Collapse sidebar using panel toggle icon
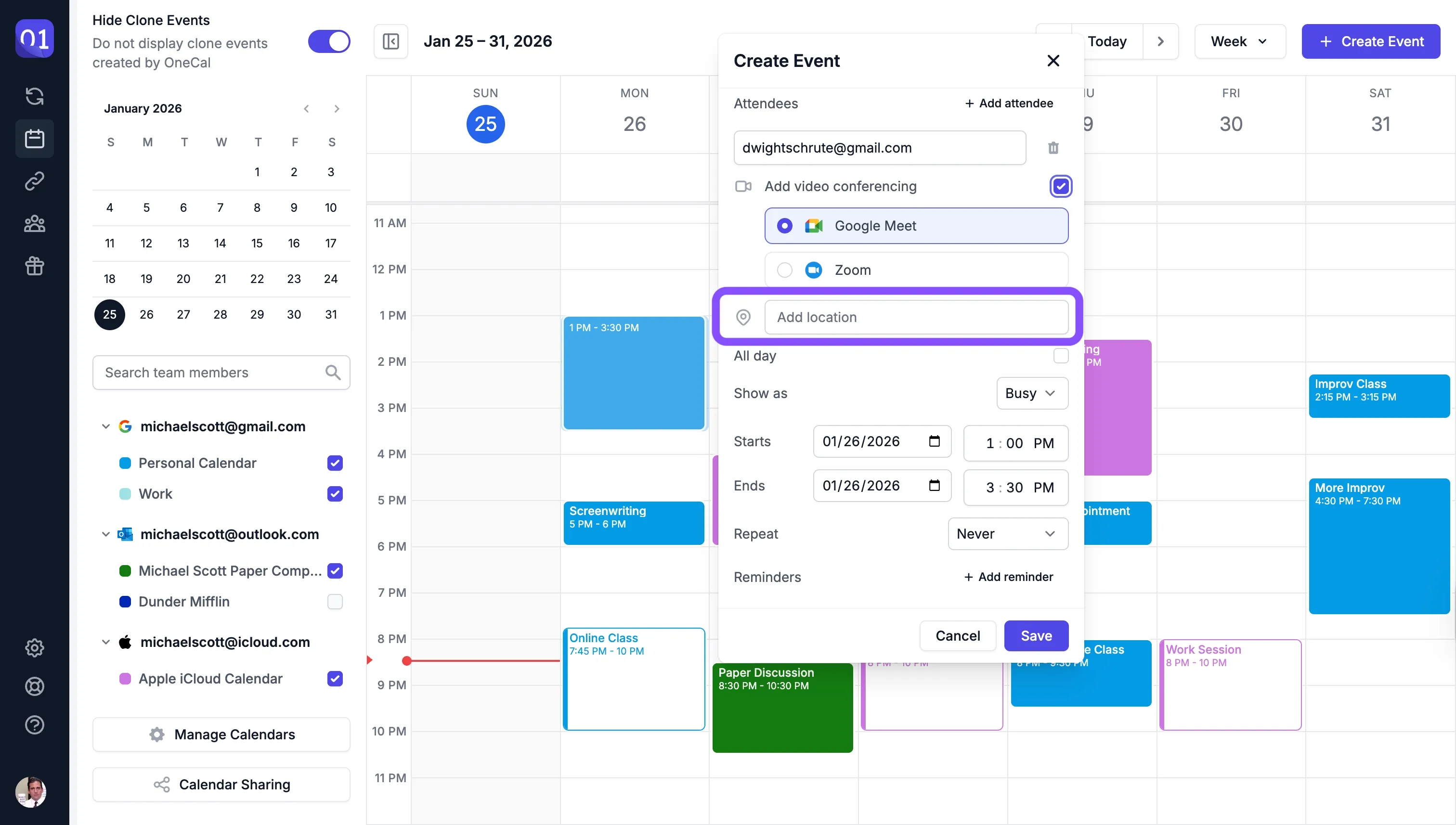The height and width of the screenshot is (825, 1456). click(390, 41)
